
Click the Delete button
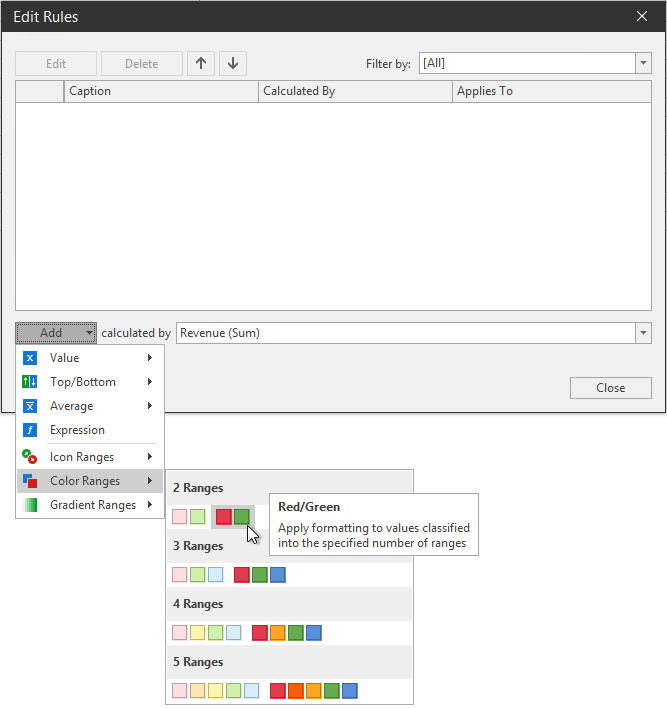point(142,64)
